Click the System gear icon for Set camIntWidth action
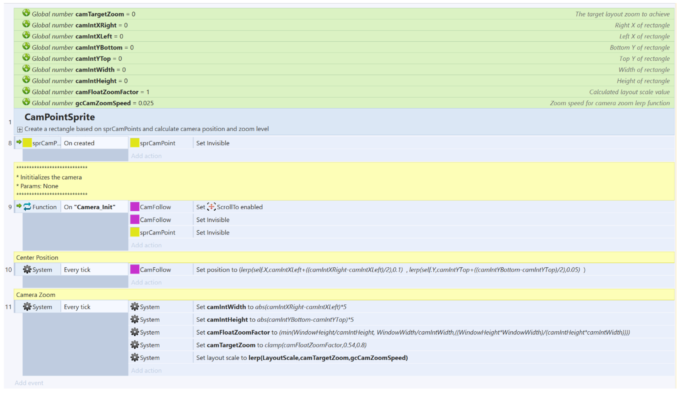Image resolution: width=680 pixels, height=393 pixels. (x=135, y=307)
